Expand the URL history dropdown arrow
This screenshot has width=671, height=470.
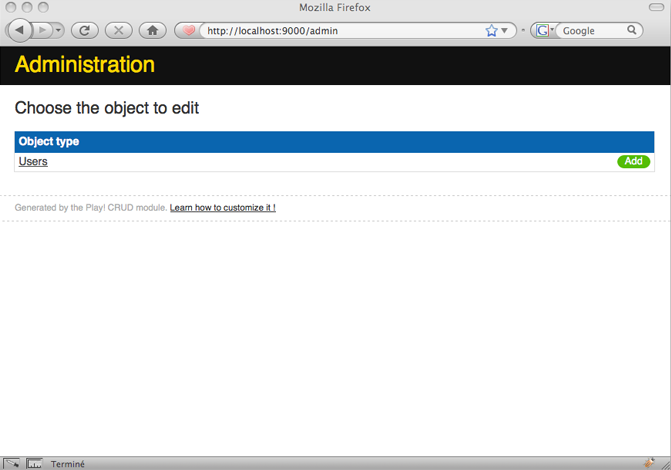click(505, 31)
